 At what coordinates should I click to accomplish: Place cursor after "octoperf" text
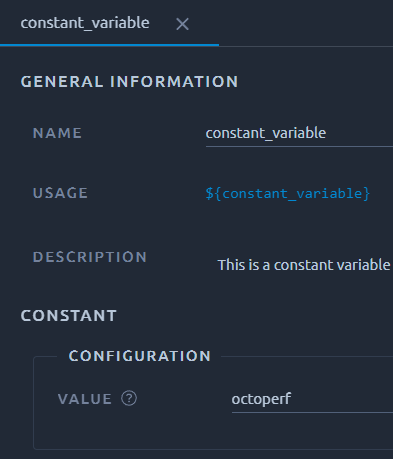click(292, 399)
